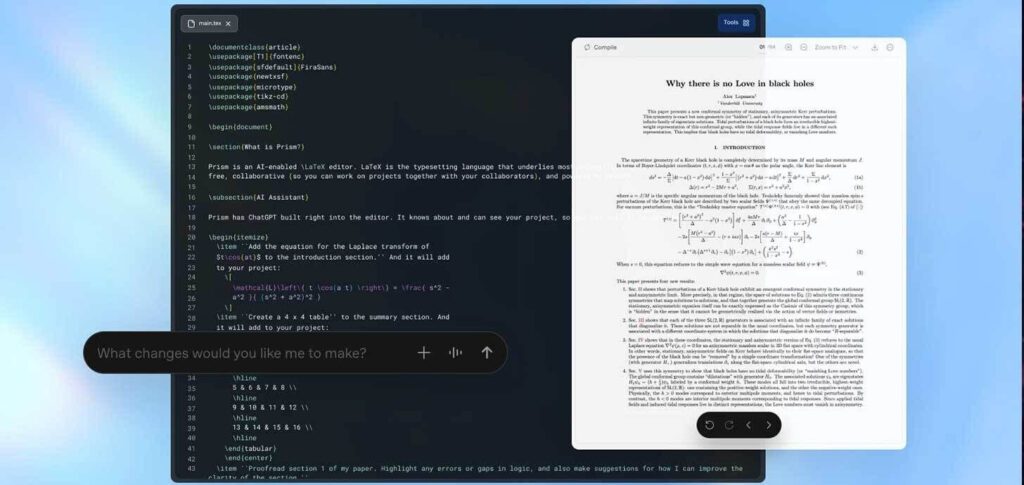1024x485 pixels.
Task: Open the main.tex tab
Action: tap(209, 23)
